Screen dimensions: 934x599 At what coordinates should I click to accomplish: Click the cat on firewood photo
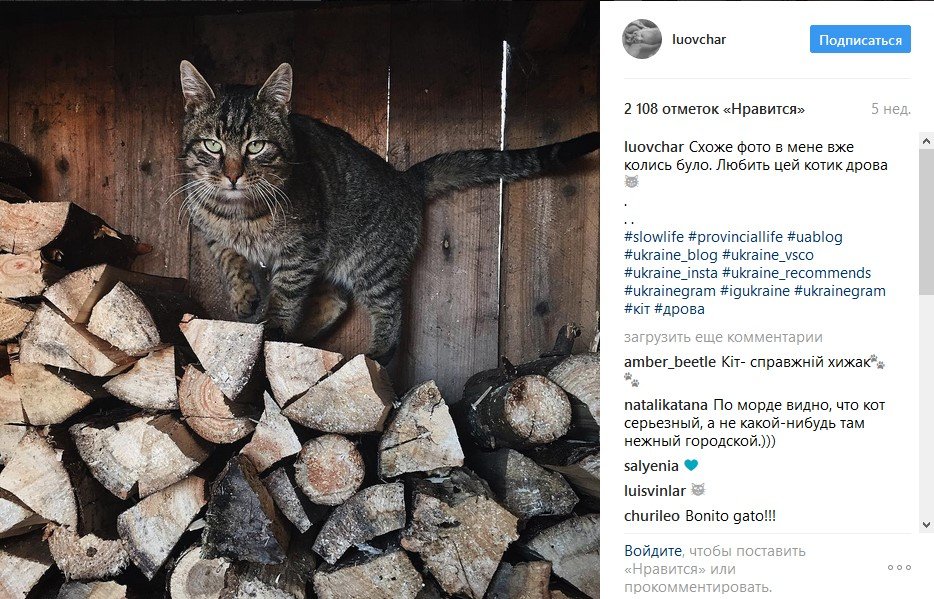click(300, 300)
